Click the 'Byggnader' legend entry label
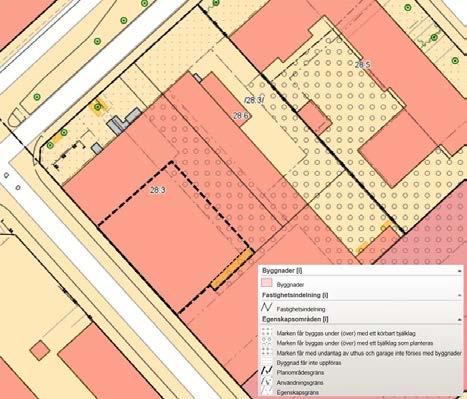 [290, 285]
